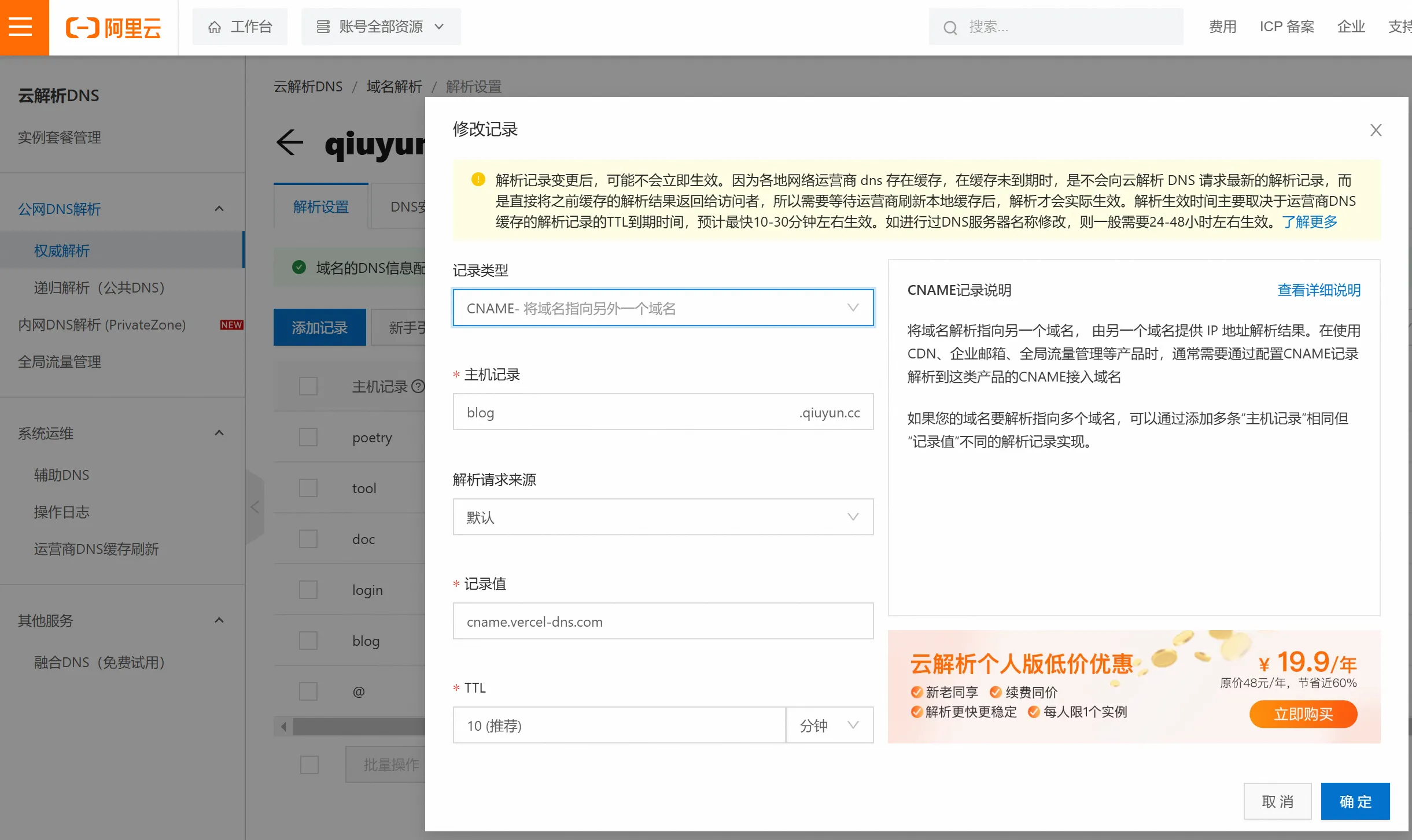This screenshot has width=1412, height=840.
Task: Check the @ record checkbox
Action: tap(308, 691)
